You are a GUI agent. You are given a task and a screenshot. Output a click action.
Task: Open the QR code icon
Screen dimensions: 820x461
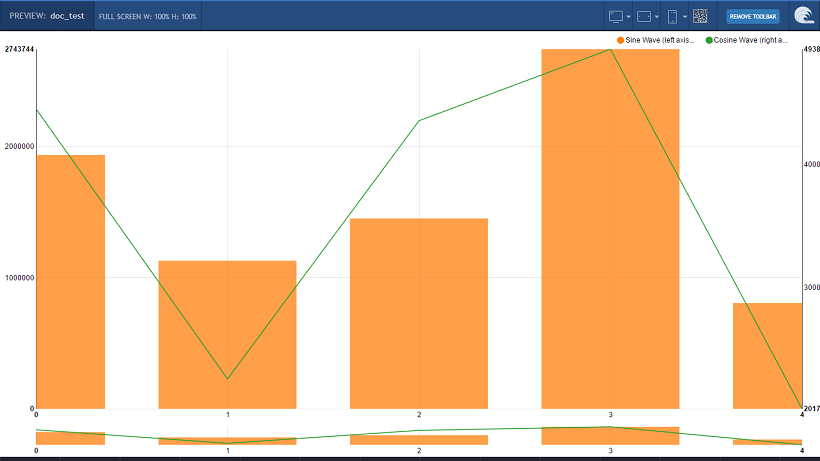coord(700,16)
